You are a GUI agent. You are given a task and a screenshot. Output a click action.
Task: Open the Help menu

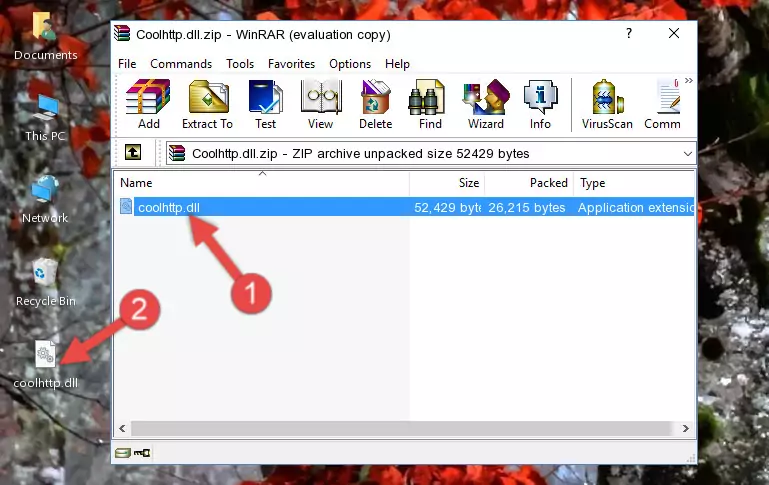397,64
